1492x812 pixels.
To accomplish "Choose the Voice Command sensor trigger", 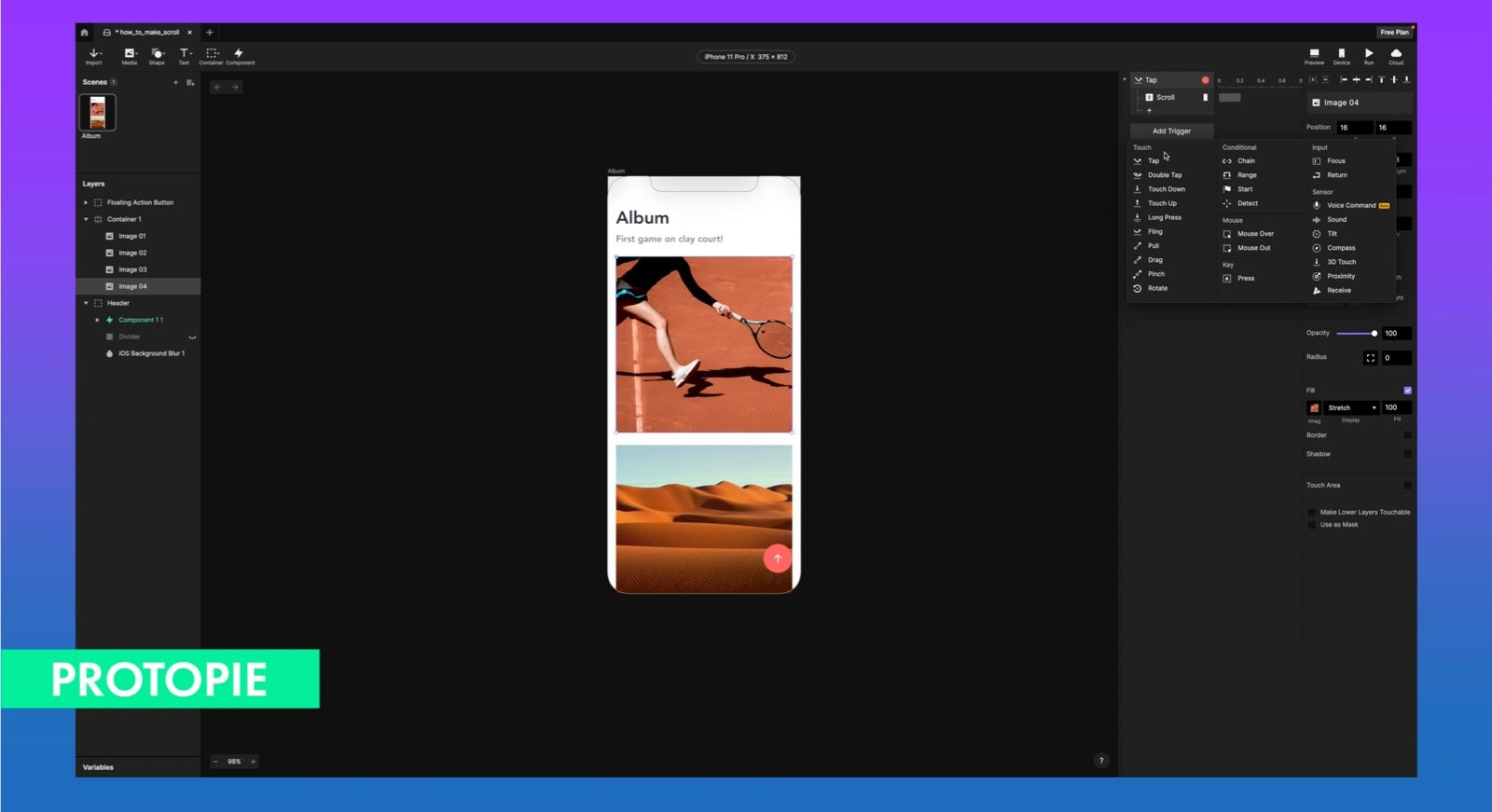I will point(1351,206).
